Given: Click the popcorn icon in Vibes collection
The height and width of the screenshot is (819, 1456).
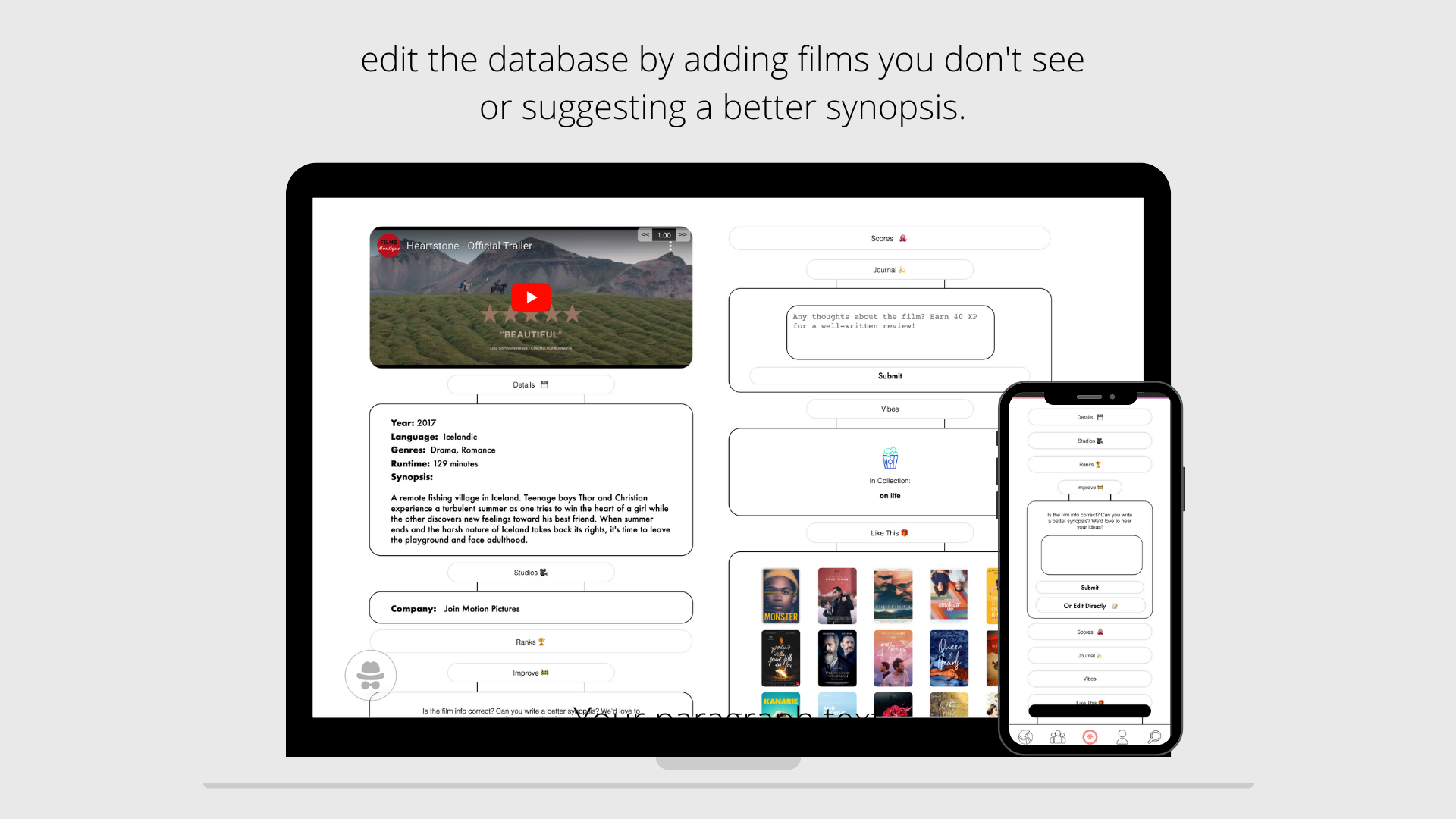Looking at the screenshot, I should pos(890,458).
